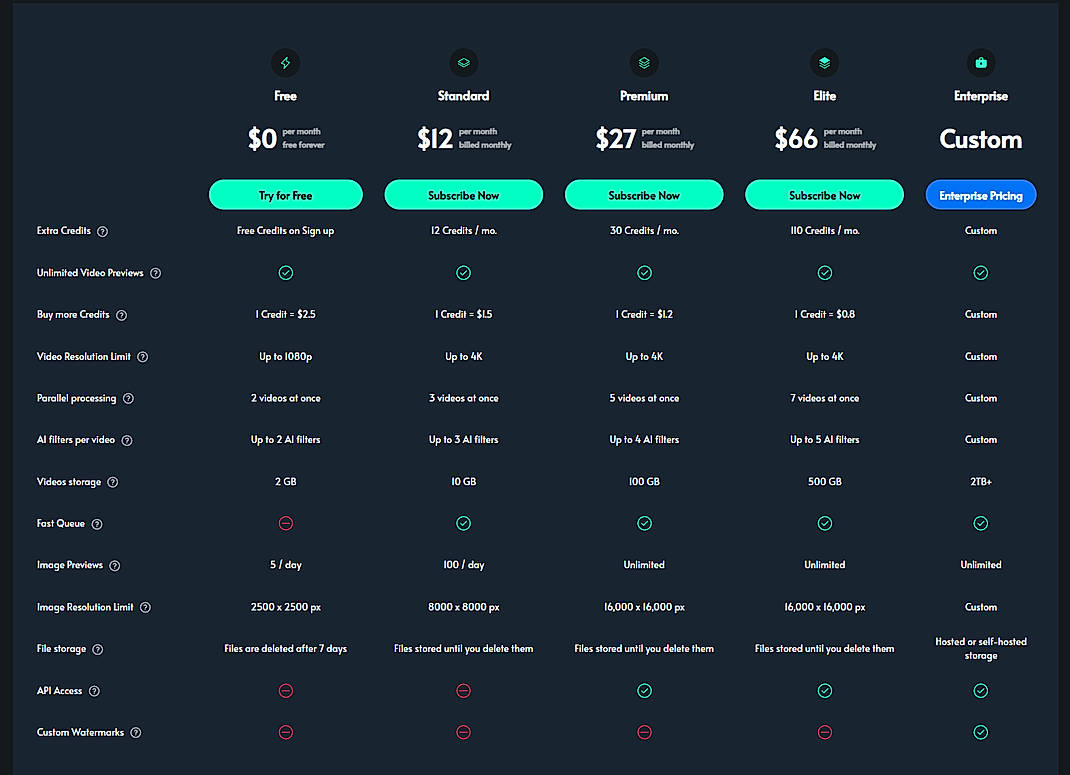Image resolution: width=1070 pixels, height=775 pixels.
Task: Click the 'Custom Watermarks' row label
Action: coord(81,733)
